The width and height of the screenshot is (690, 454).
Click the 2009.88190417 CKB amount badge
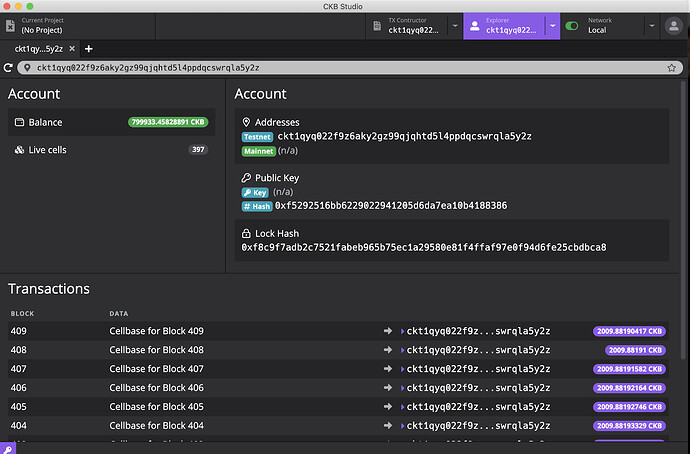pos(629,331)
